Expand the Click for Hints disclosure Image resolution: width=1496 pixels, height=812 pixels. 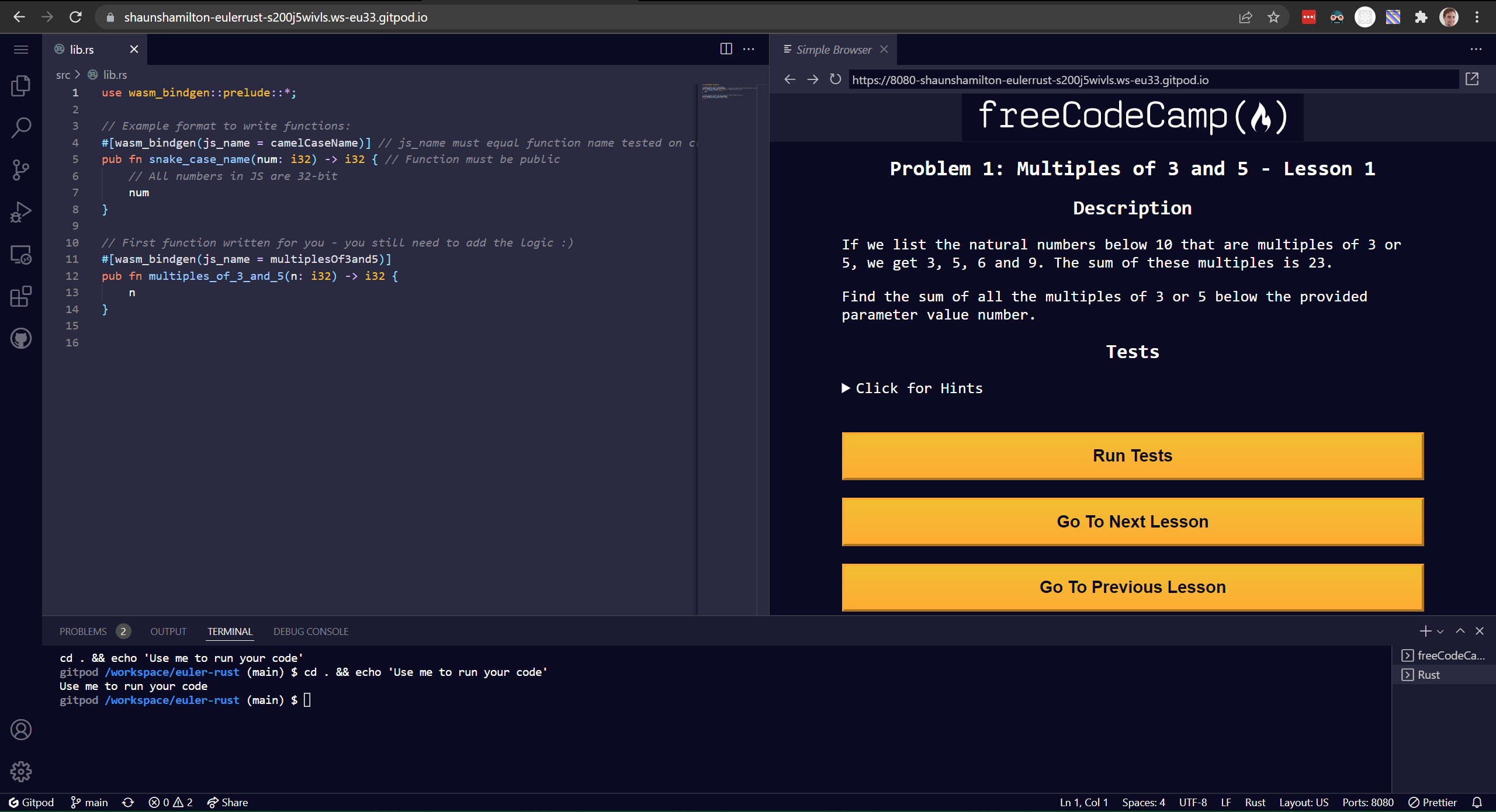pos(912,388)
